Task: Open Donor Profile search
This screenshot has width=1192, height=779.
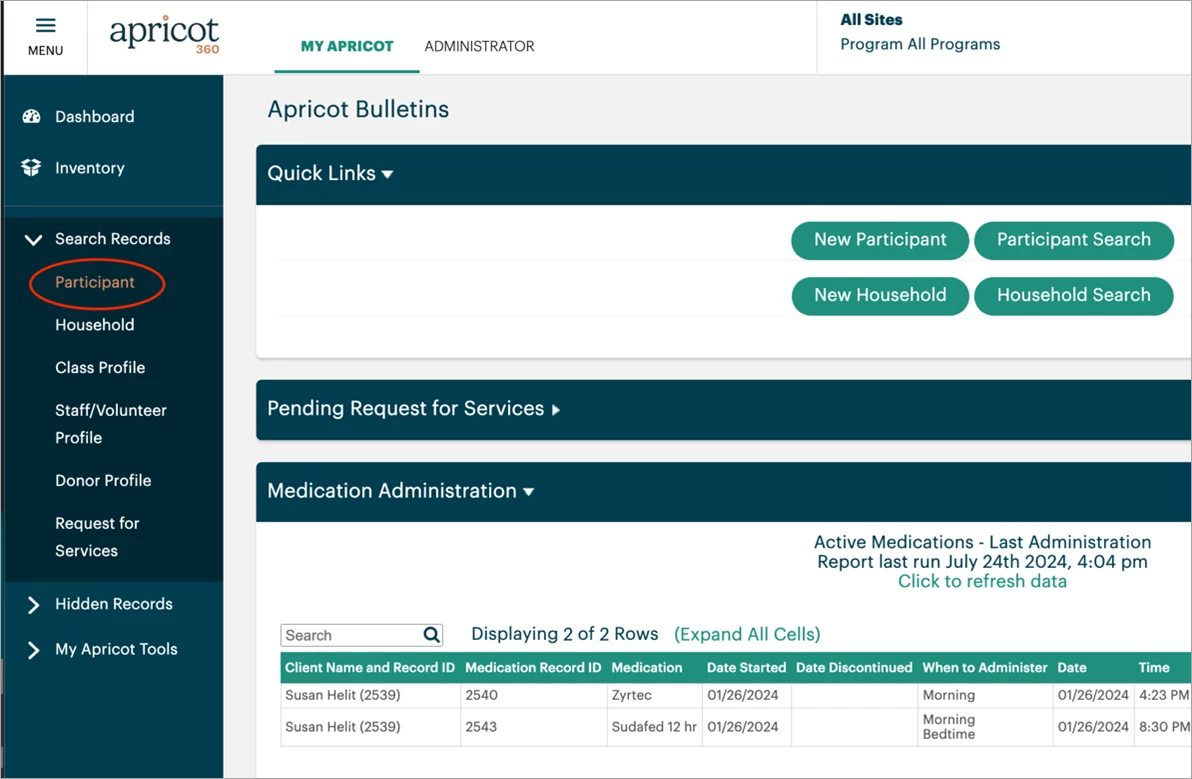Action: click(103, 480)
